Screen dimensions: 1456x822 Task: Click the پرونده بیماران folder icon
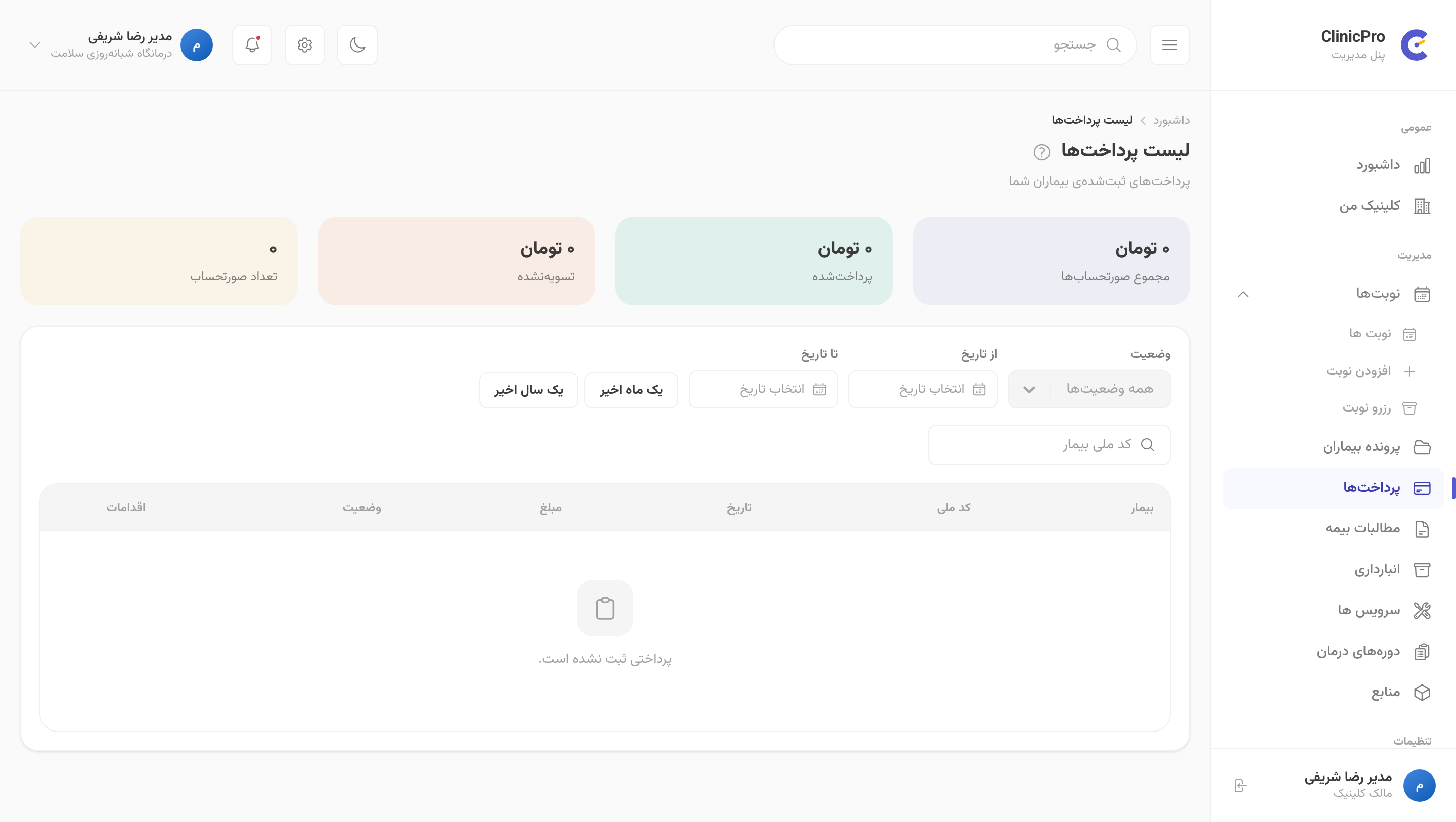(x=1422, y=447)
